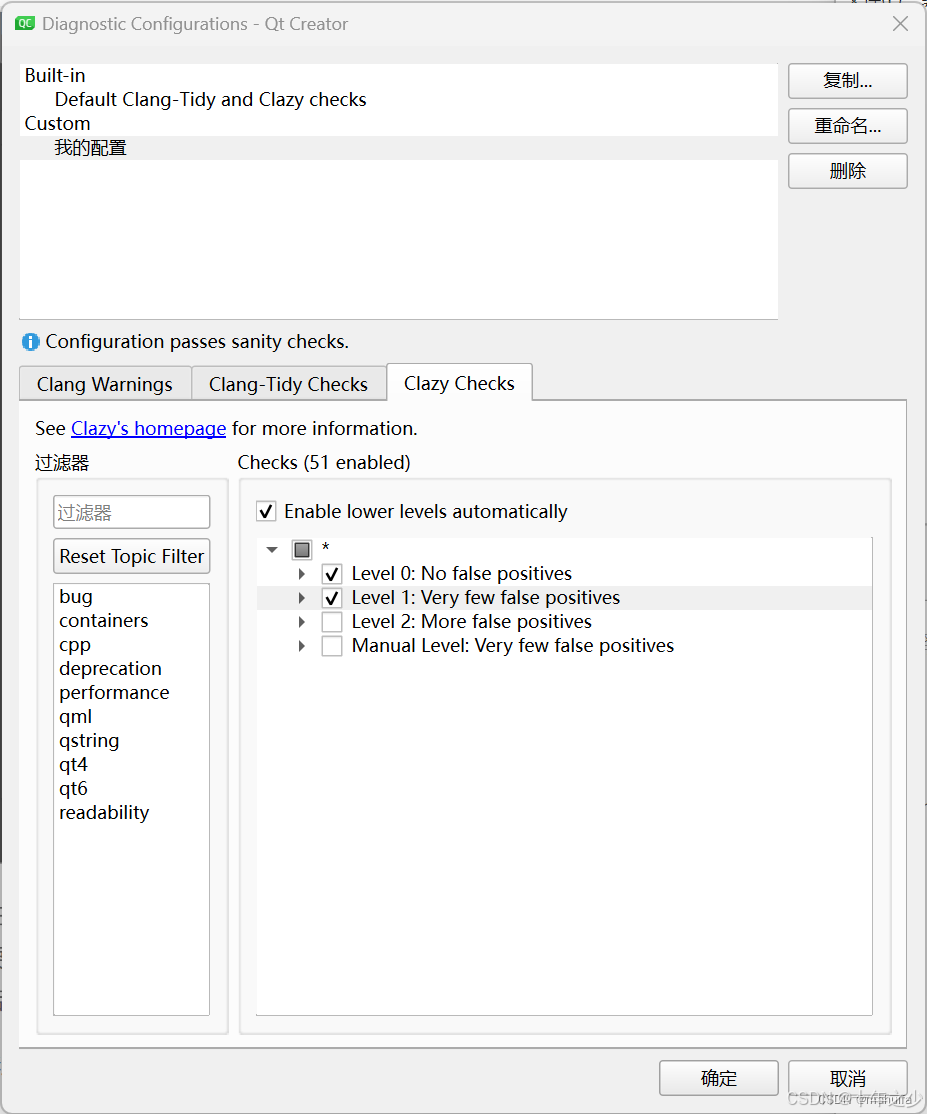This screenshot has width=927, height=1114.
Task: Switch to the Clang Warnings tab
Action: click(104, 383)
